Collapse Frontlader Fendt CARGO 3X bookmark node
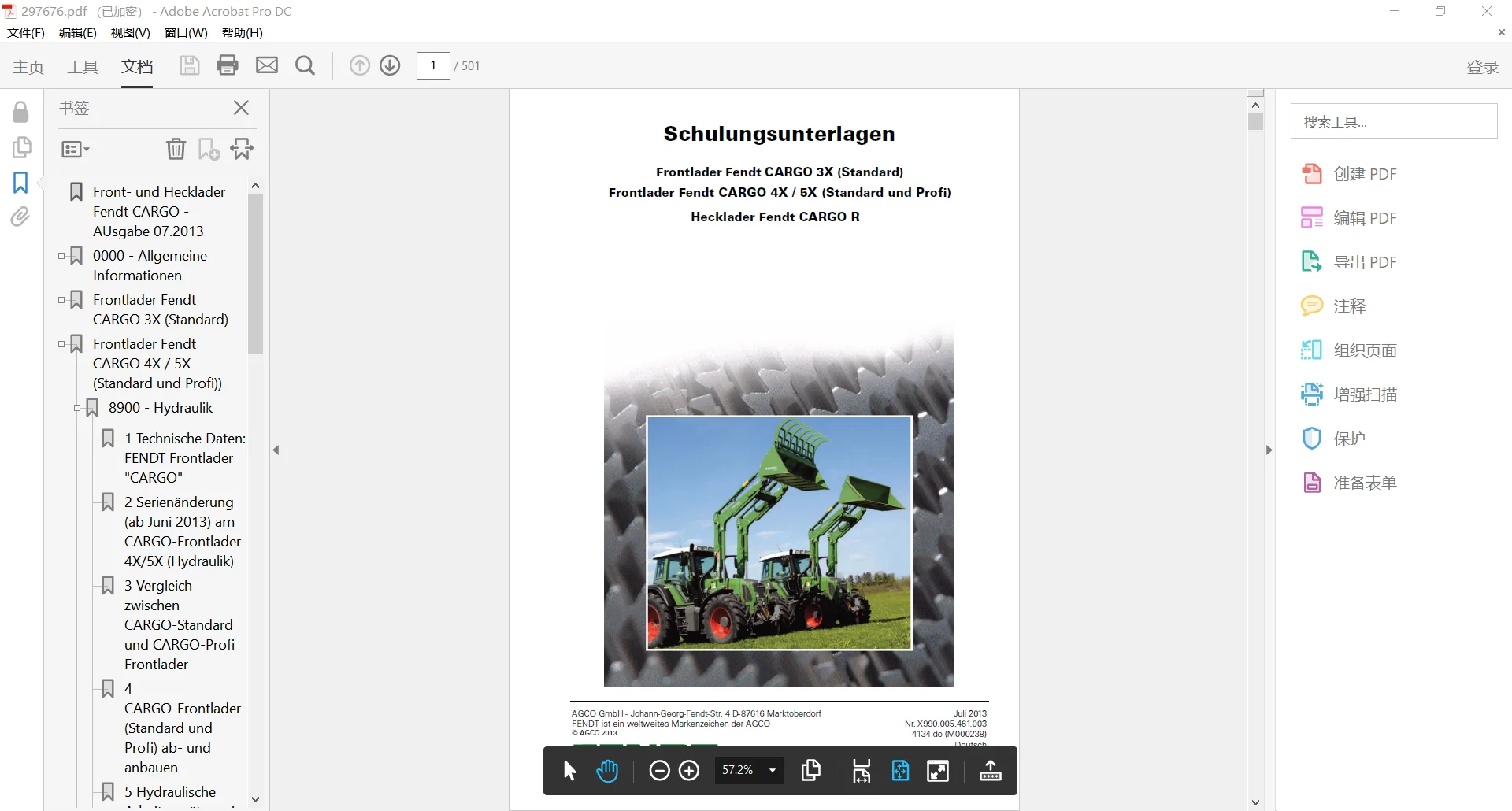The image size is (1512, 811). pyautogui.click(x=61, y=300)
